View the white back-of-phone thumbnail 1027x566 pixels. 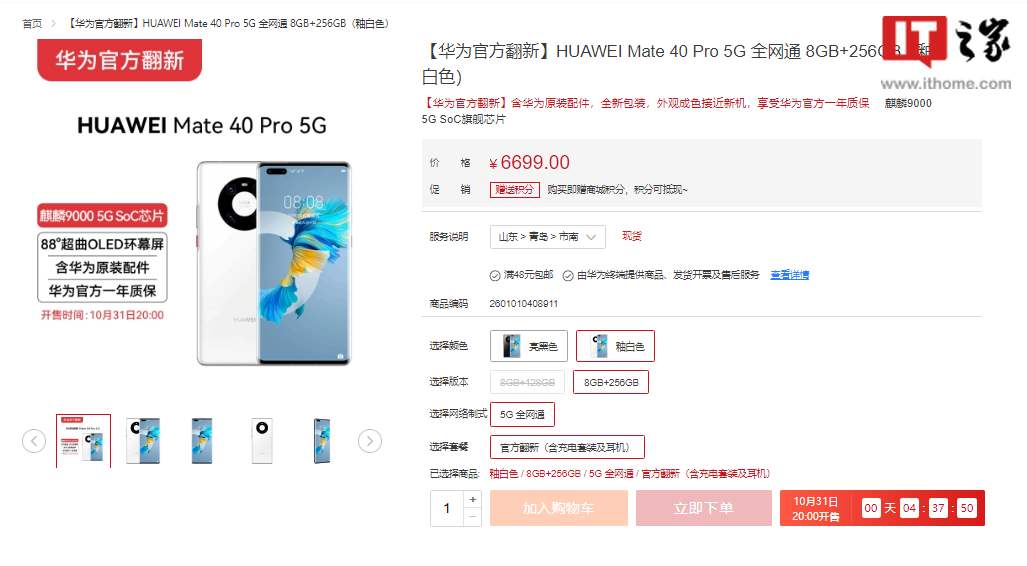click(262, 441)
